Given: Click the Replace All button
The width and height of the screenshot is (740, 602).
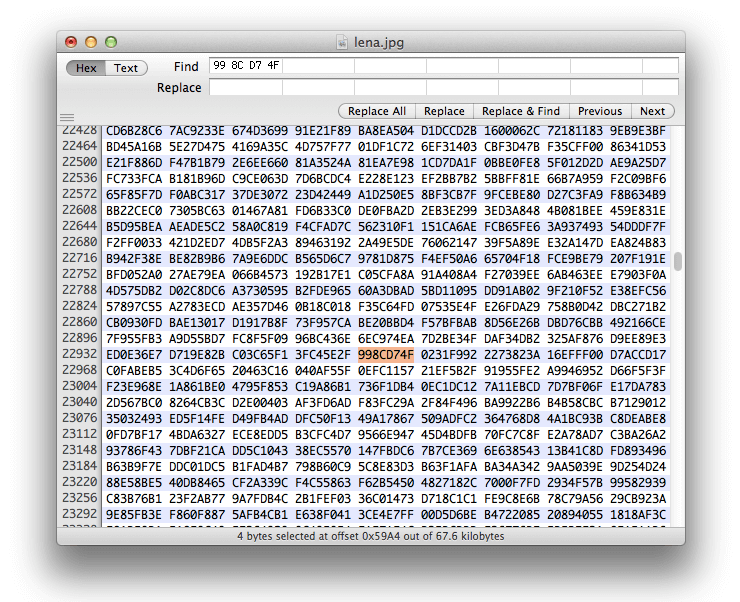Looking at the screenshot, I should (x=377, y=111).
